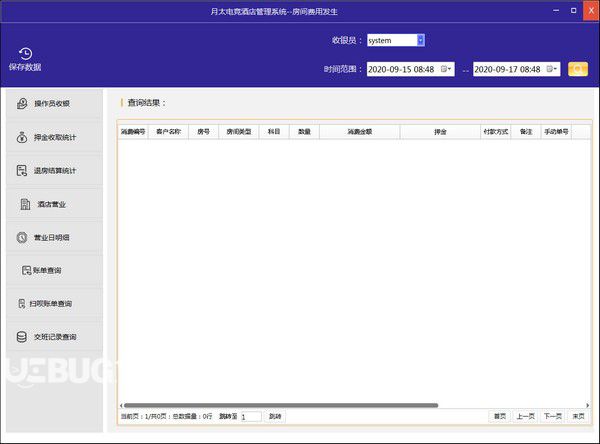Screen dimensions: 600x444
Task: Go to 上一页 previous page
Action: [x=525, y=416]
